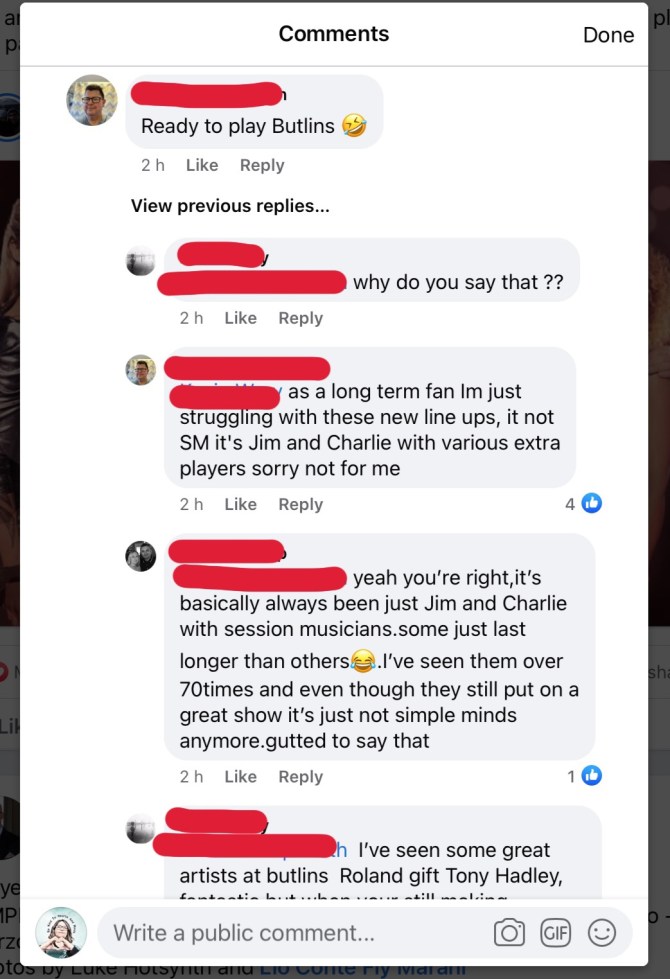The image size is (670, 979).
Task: Reply to the 'not simple minds anymore' comment
Action: click(300, 777)
